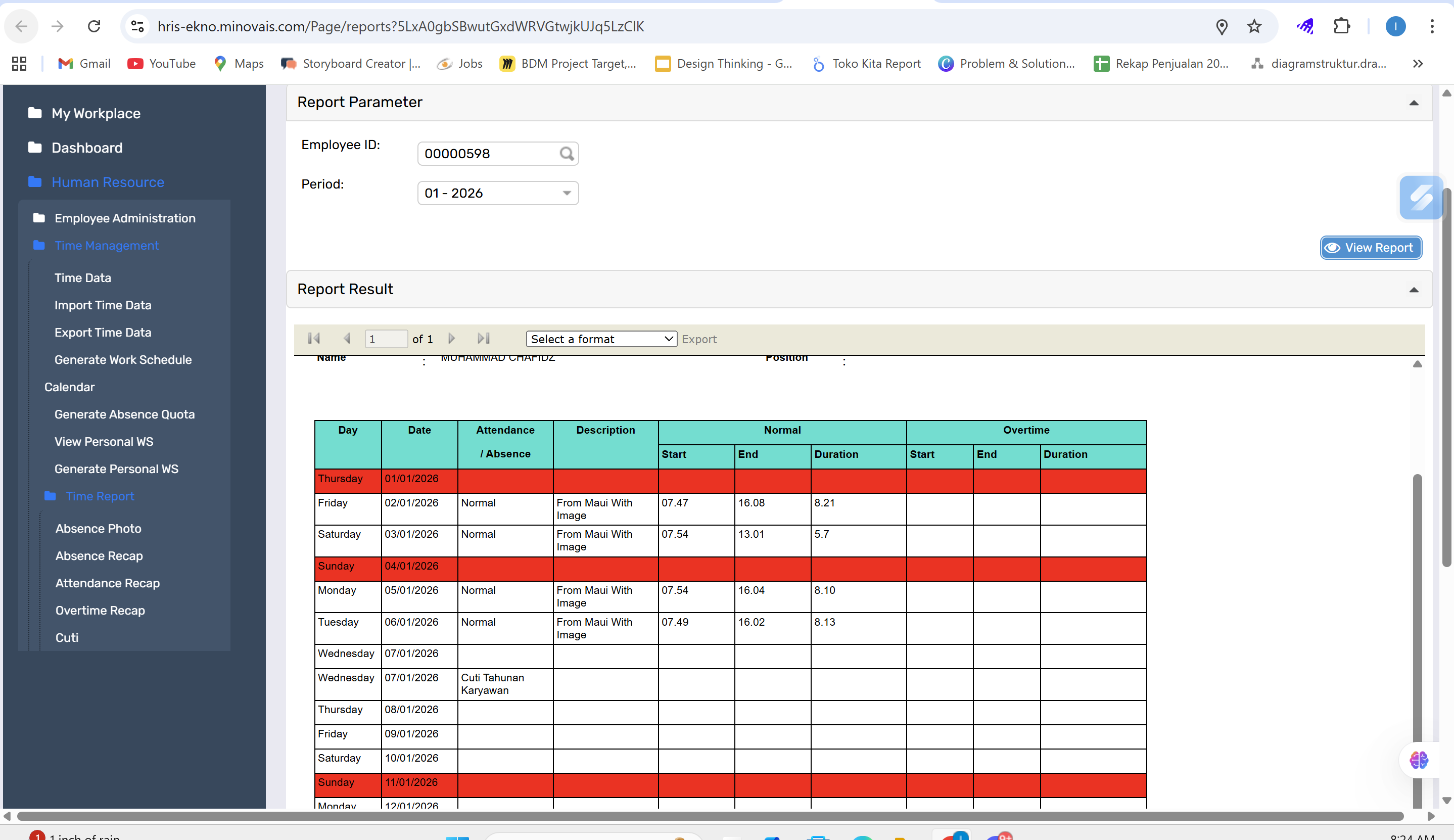The width and height of the screenshot is (1454, 840).
Task: Open the Select a format dropdown
Action: click(x=601, y=339)
